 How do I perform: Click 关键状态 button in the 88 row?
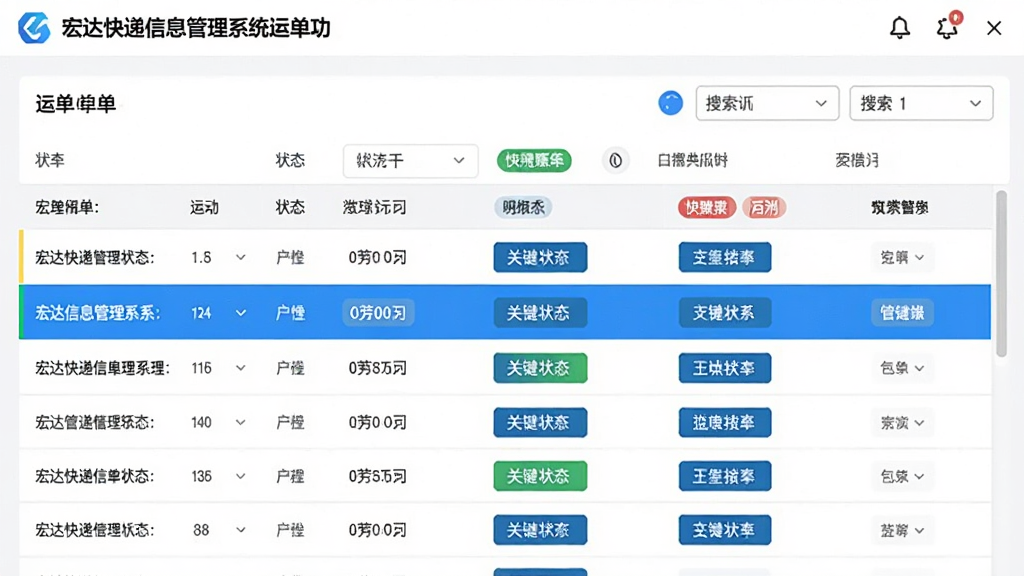click(x=540, y=530)
